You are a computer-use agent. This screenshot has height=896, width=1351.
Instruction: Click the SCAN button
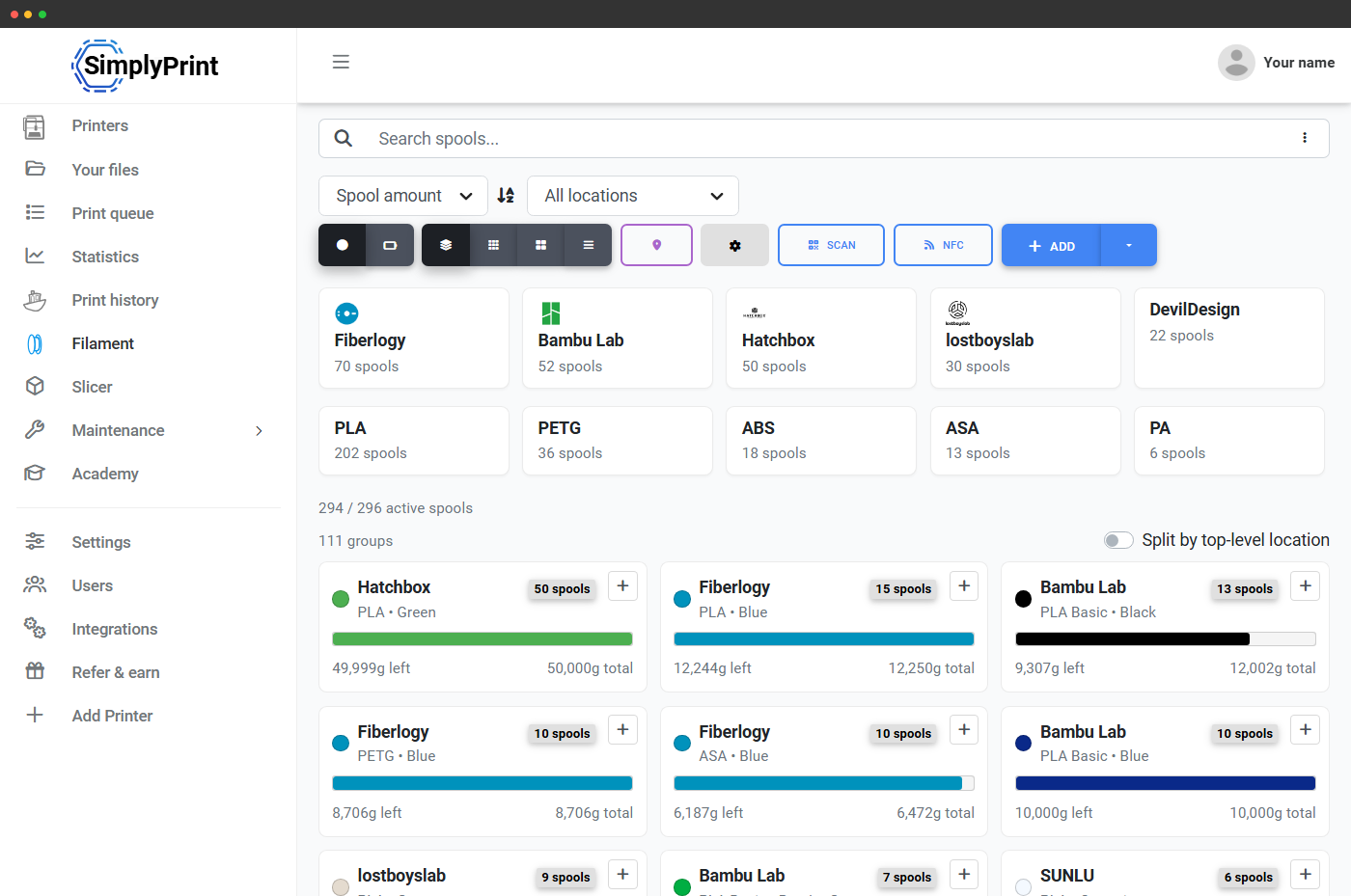coord(831,245)
